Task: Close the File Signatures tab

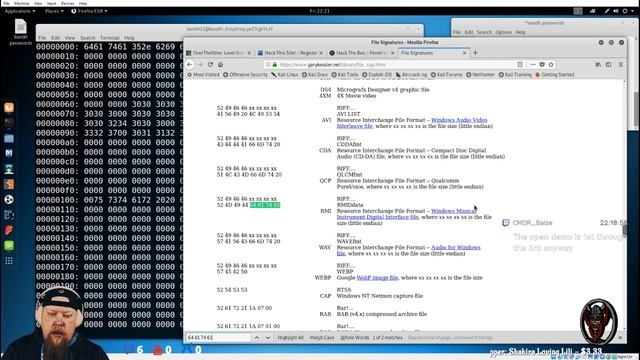Action: coord(464,53)
